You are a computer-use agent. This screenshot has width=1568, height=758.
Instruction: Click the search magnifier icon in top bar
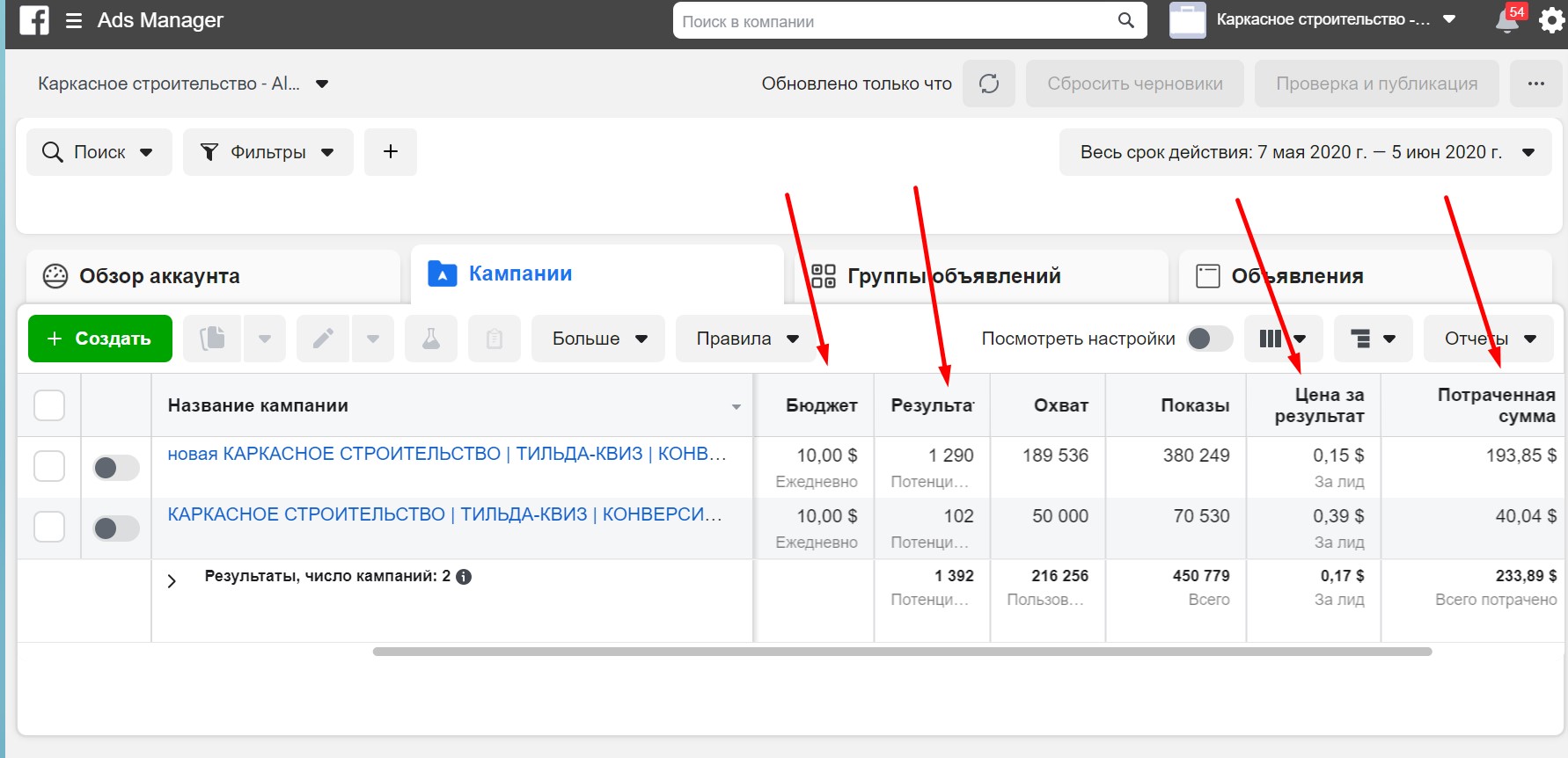[1126, 20]
